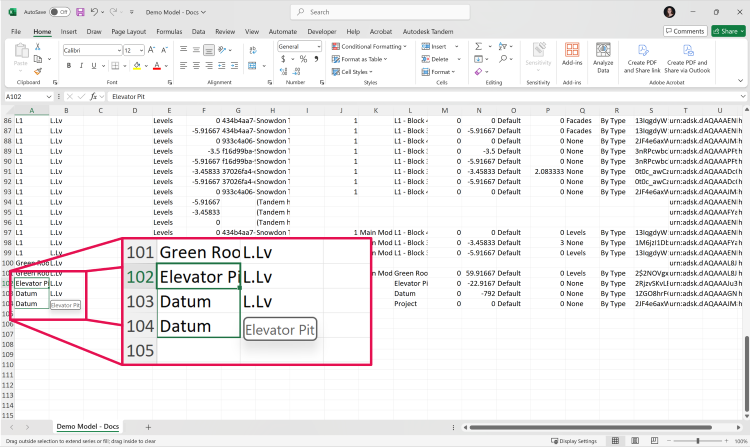Screen dimensions: 750x447
Task: Click Increase Font Size icon
Action: tap(151, 50)
